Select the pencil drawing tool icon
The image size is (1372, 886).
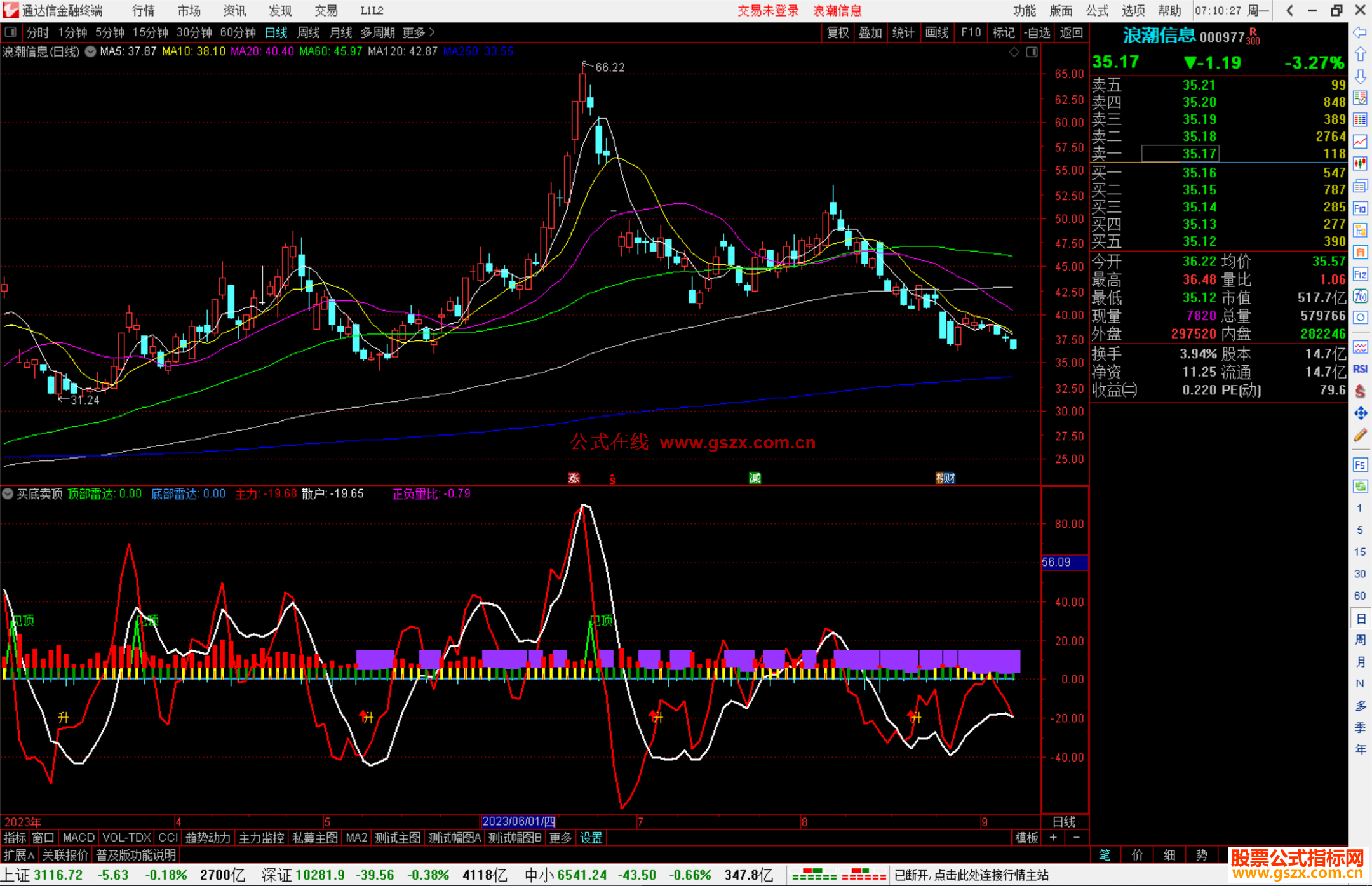(1360, 435)
